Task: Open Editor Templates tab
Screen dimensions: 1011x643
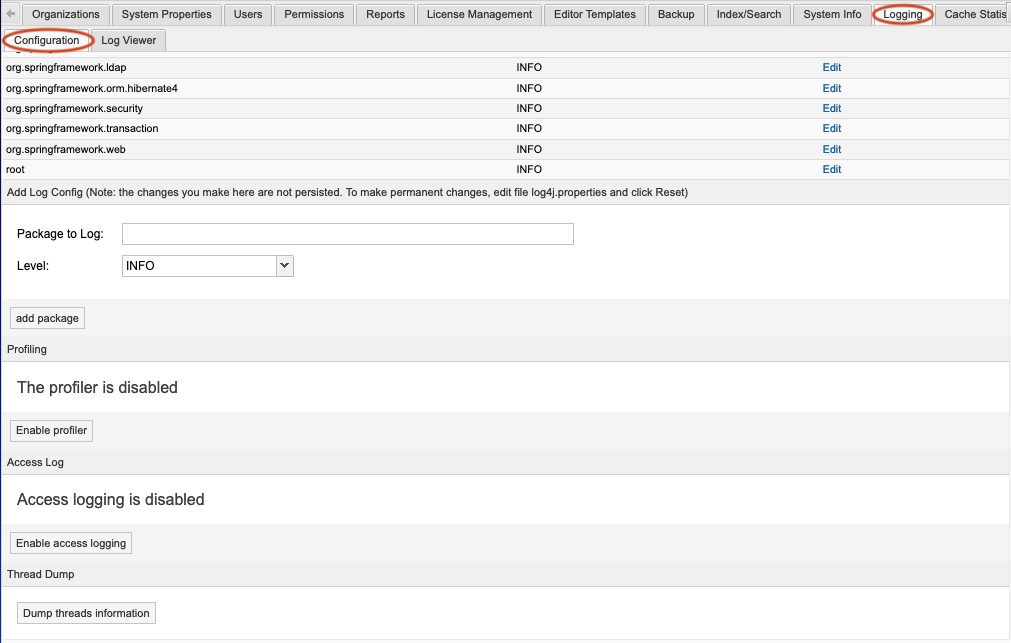Action: click(594, 14)
